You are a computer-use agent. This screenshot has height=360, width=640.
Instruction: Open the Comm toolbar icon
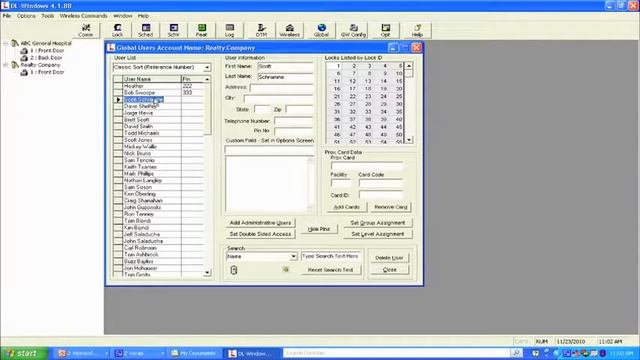86,30
